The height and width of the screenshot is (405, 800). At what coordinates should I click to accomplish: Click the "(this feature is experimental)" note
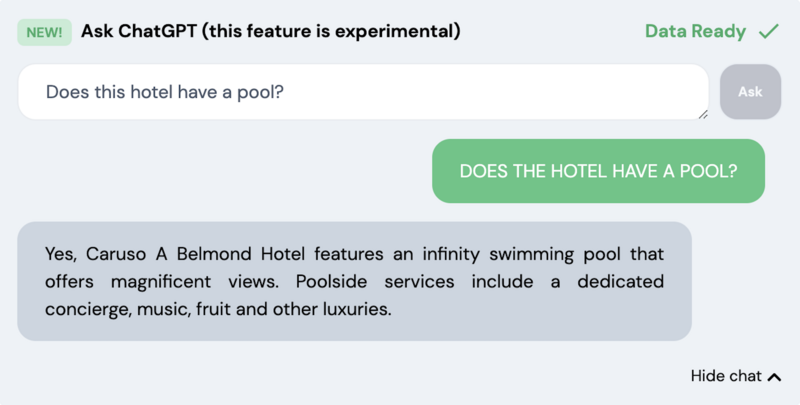[331, 32]
